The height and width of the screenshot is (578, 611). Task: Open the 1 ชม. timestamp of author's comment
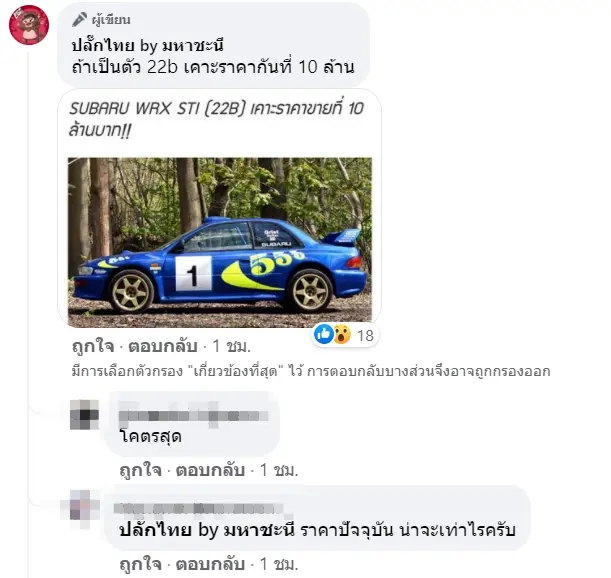pyautogui.click(x=231, y=346)
